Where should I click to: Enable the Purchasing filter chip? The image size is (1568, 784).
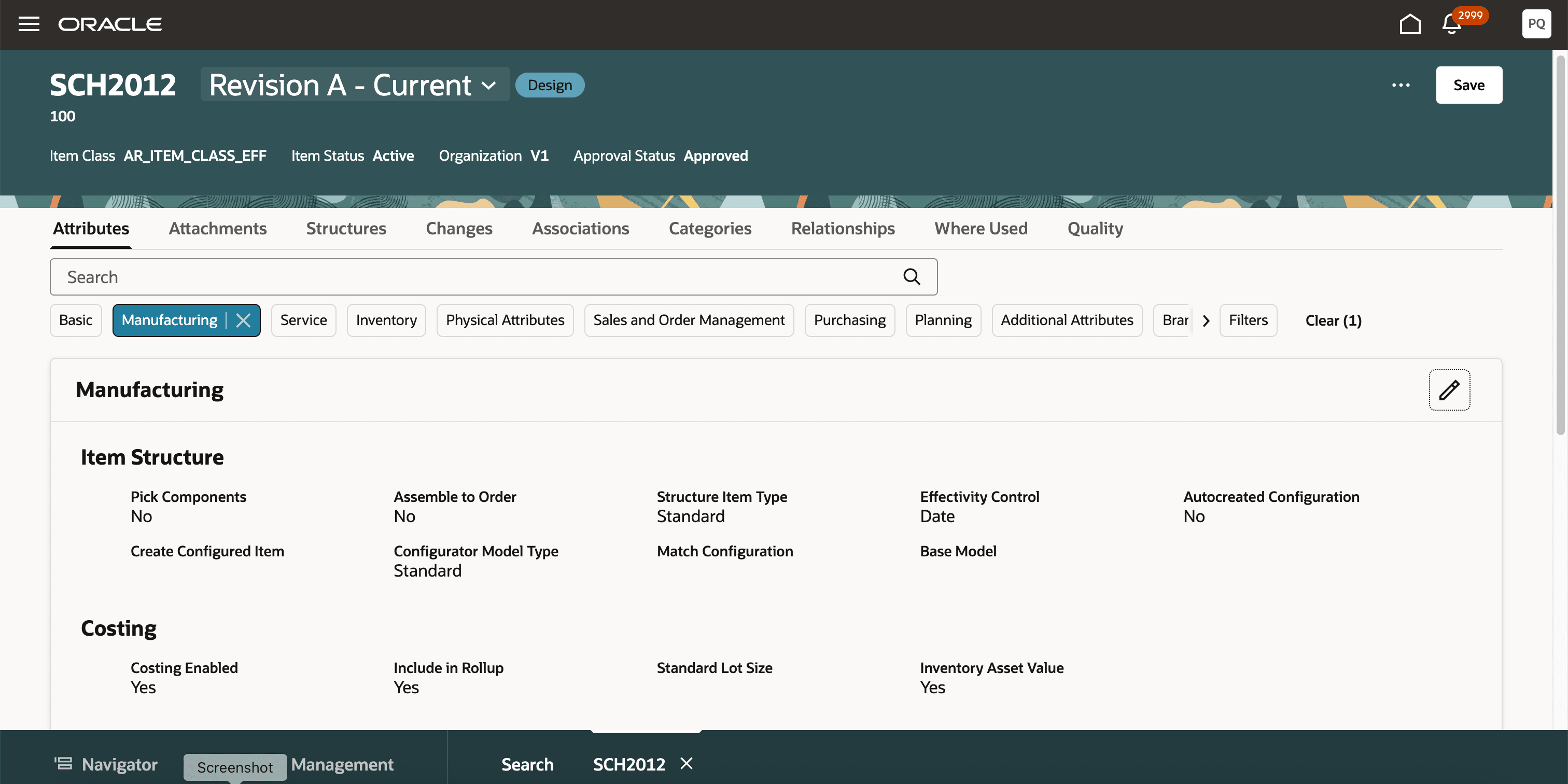pos(849,320)
